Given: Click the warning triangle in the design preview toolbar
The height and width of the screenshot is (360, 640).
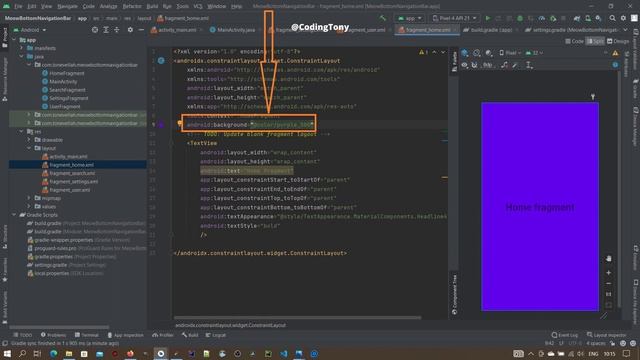Looking at the screenshot, I should pos(615,53).
